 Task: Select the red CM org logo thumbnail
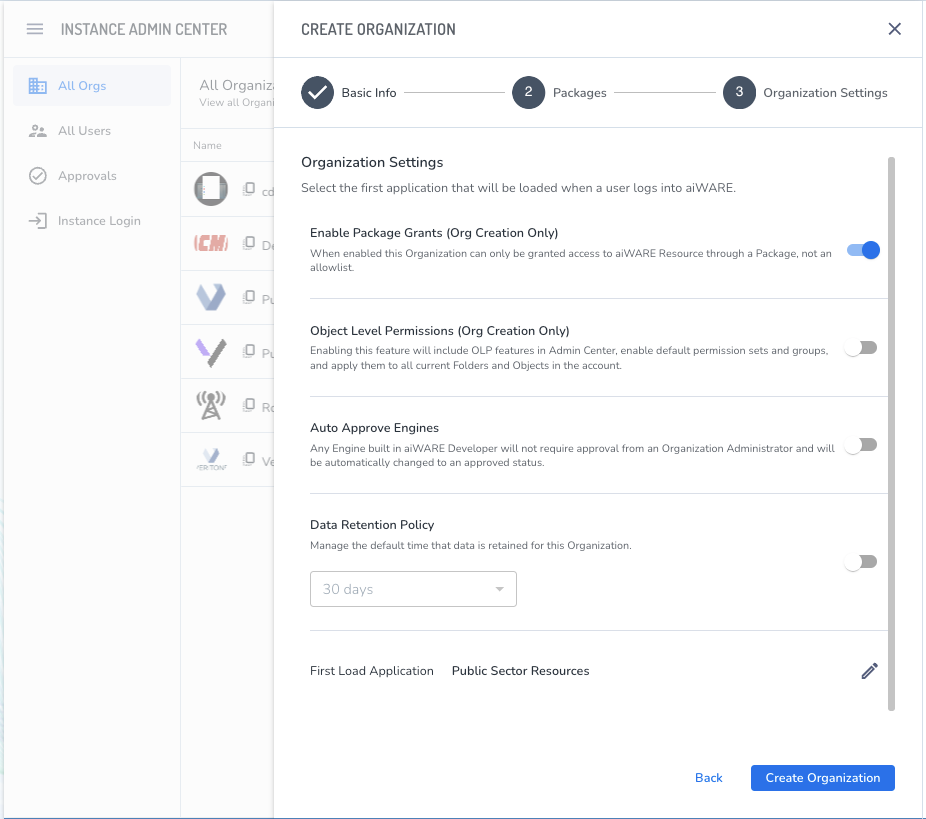tap(211, 243)
